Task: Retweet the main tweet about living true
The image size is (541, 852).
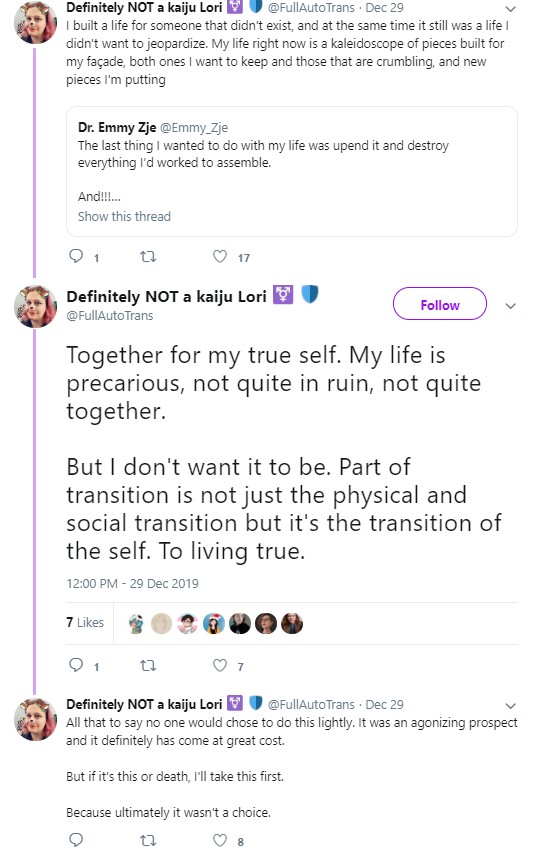Action: (148, 665)
